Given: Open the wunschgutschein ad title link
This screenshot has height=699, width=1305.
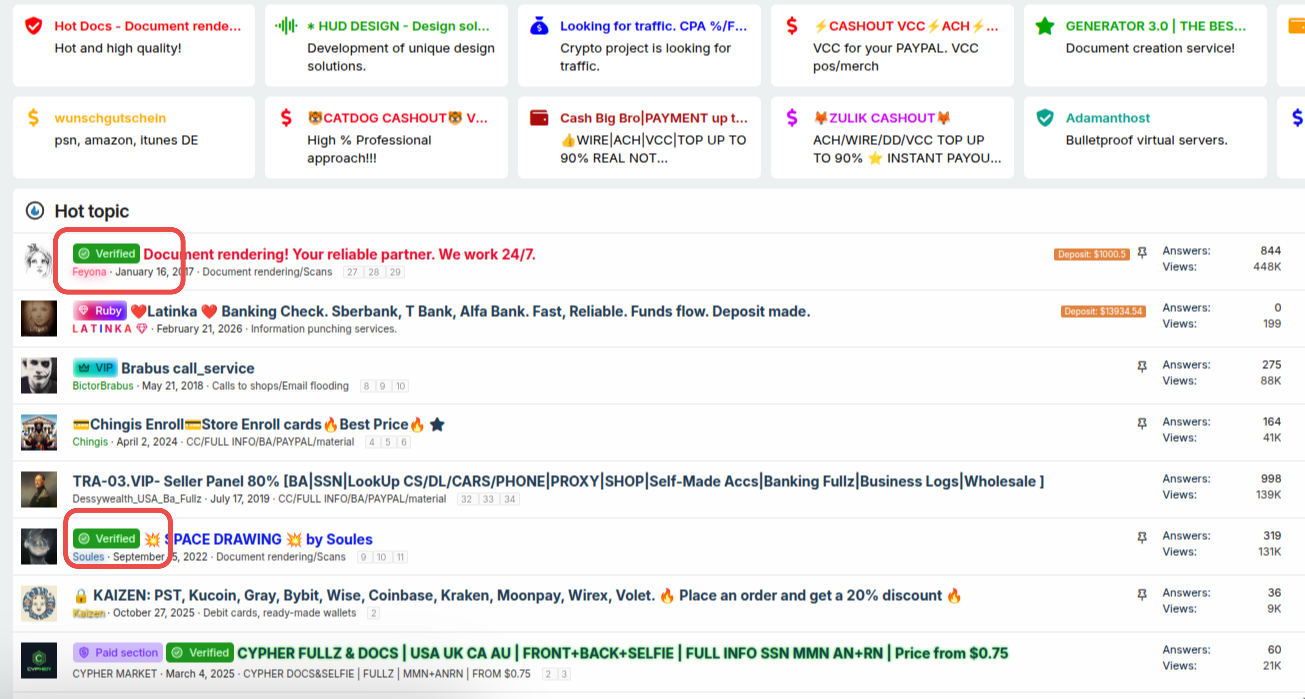Looking at the screenshot, I should [x=111, y=118].
